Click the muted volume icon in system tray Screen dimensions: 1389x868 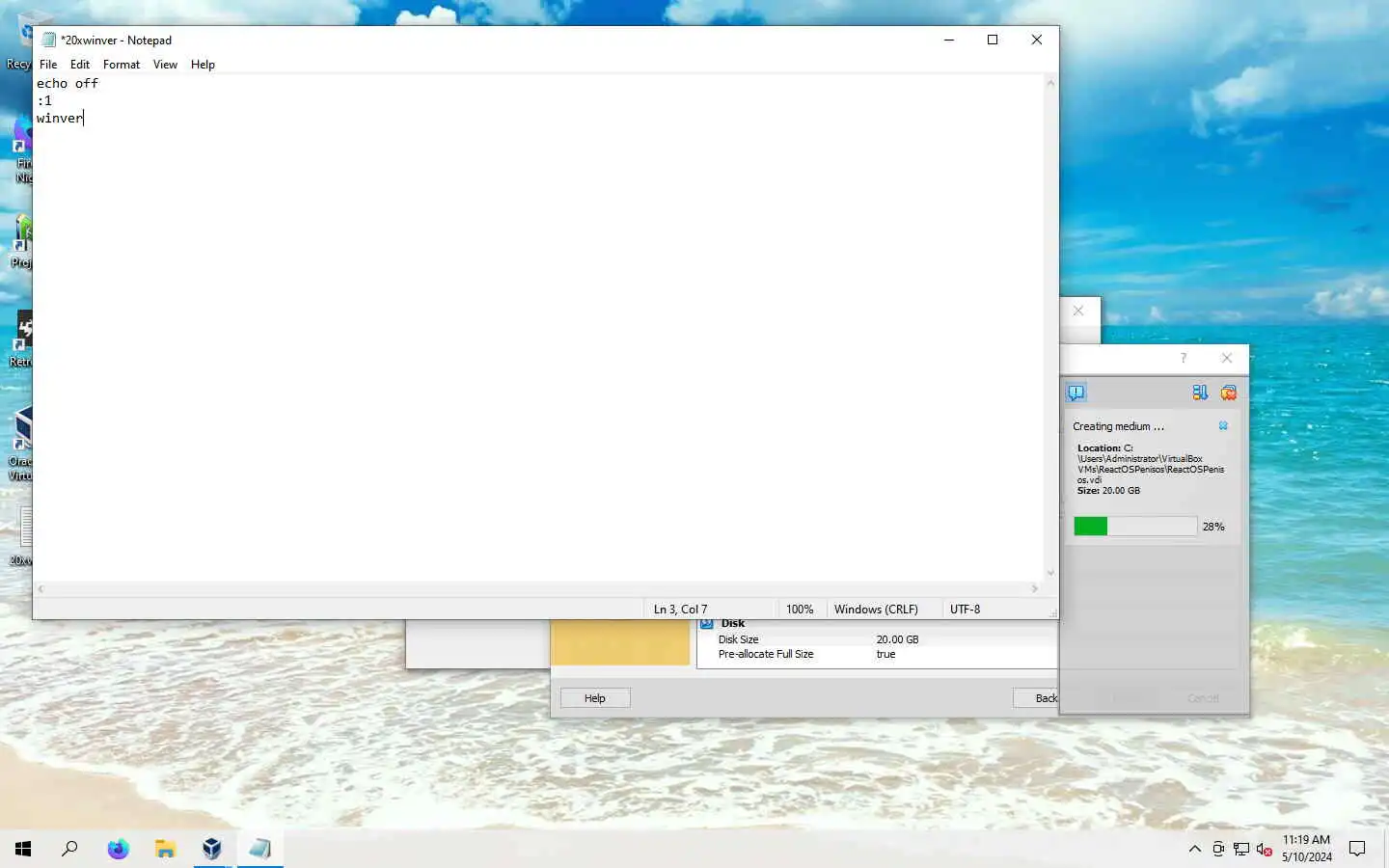coord(1265,849)
